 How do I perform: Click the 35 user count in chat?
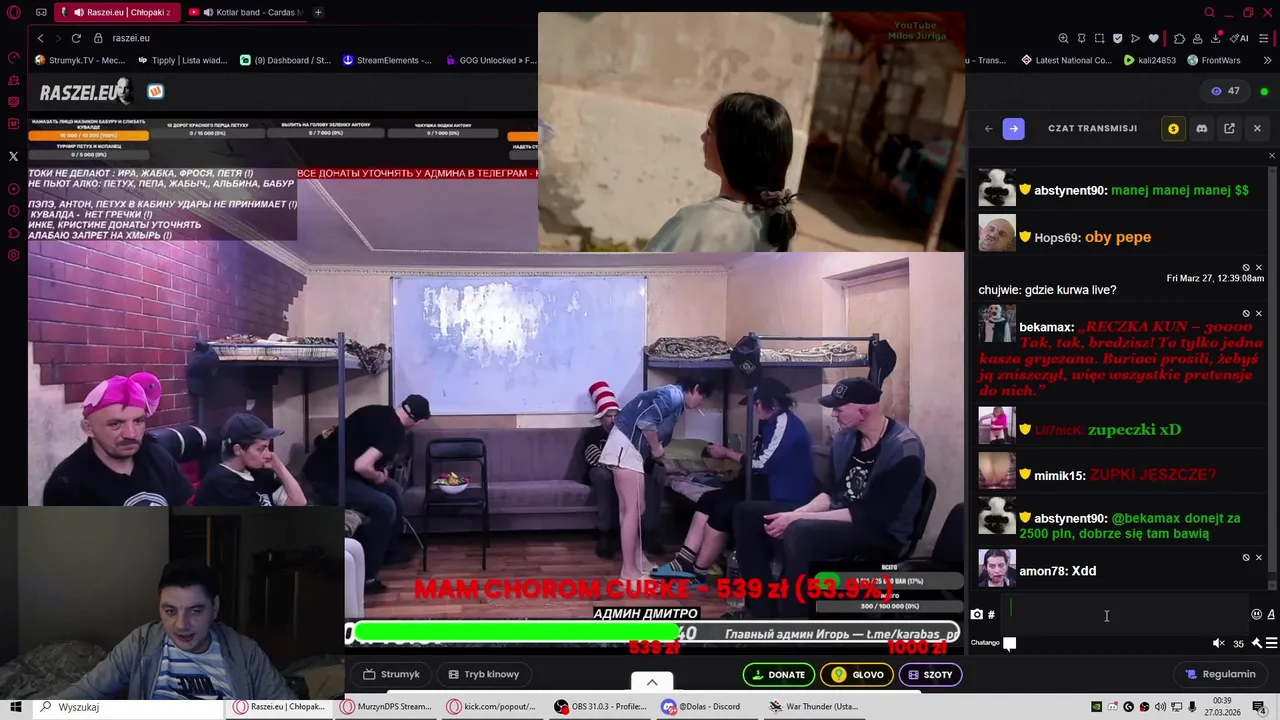pyautogui.click(x=1238, y=643)
